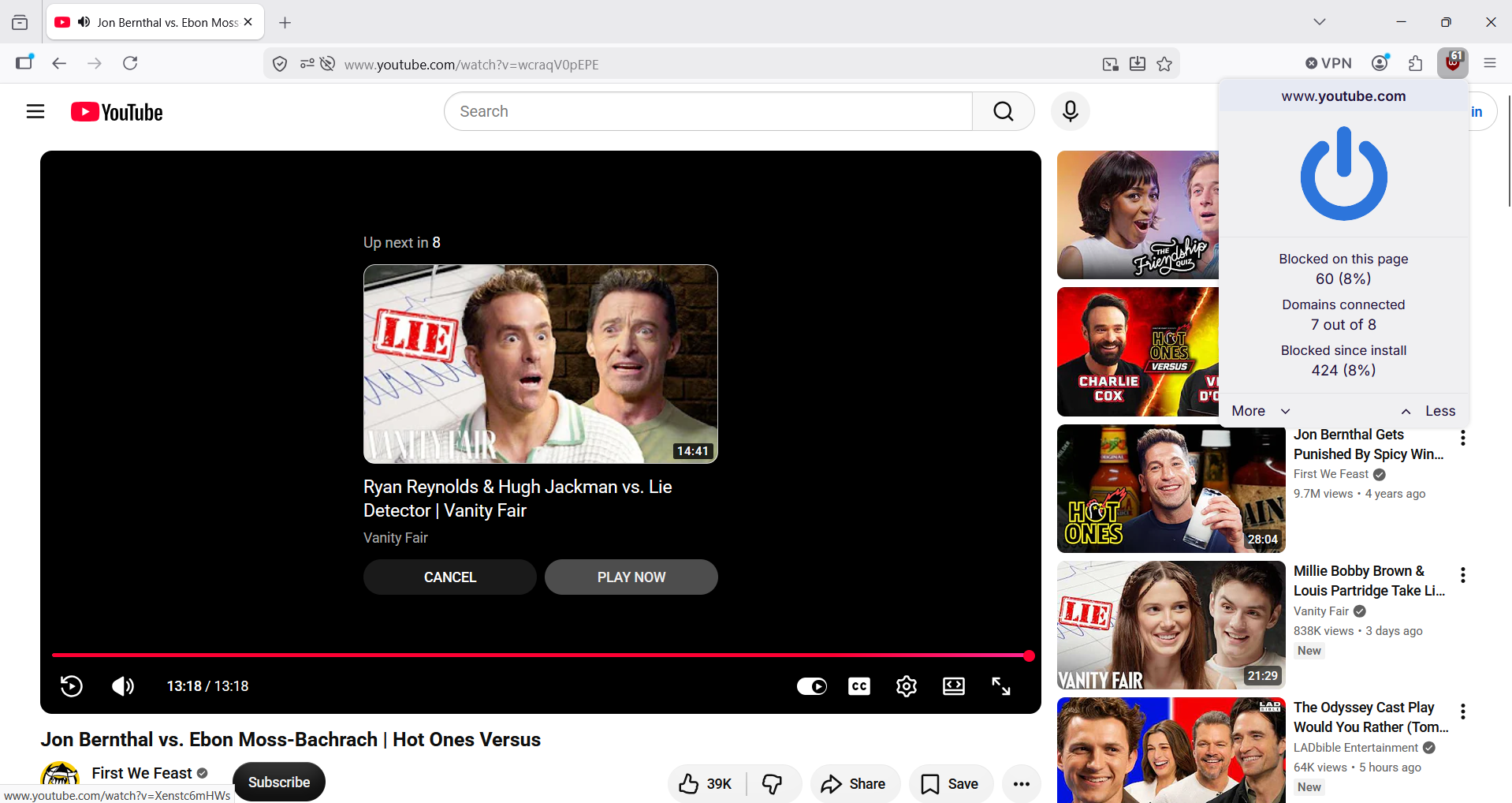Toggle the autoplay switch in the player
Viewport: 1512px width, 803px height.
click(812, 686)
